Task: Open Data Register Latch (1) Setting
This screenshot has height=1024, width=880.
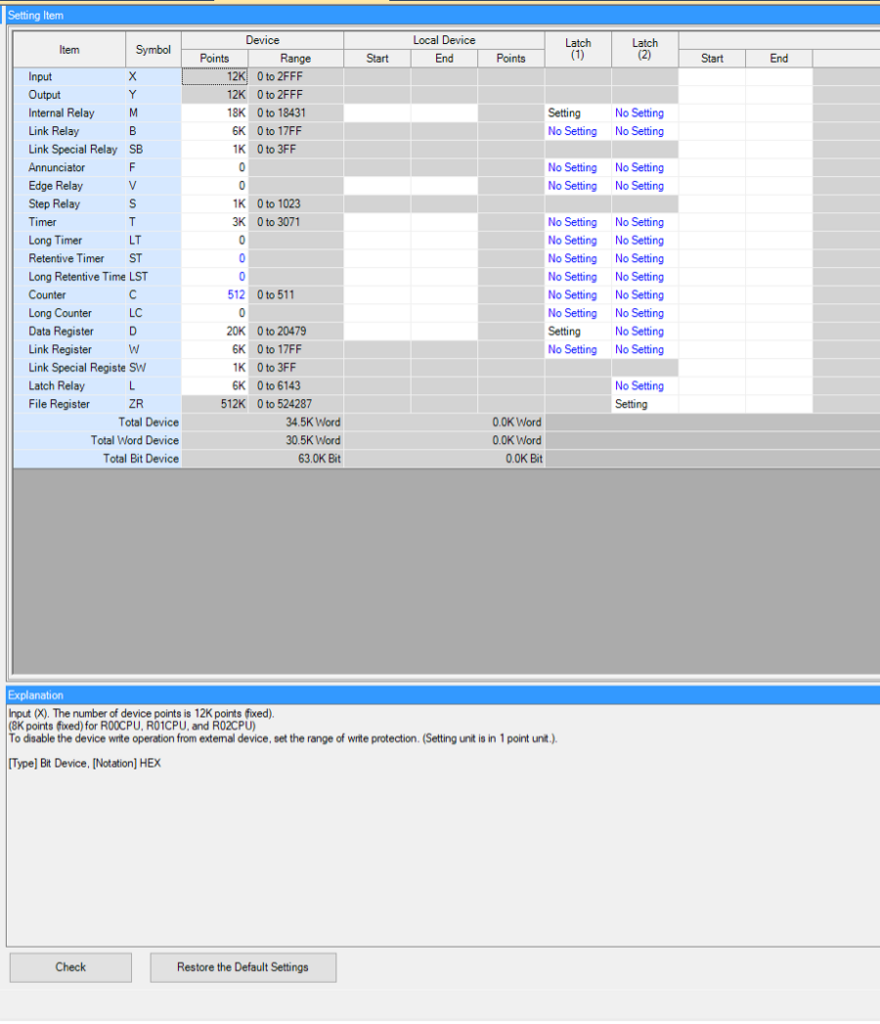Action: (564, 331)
